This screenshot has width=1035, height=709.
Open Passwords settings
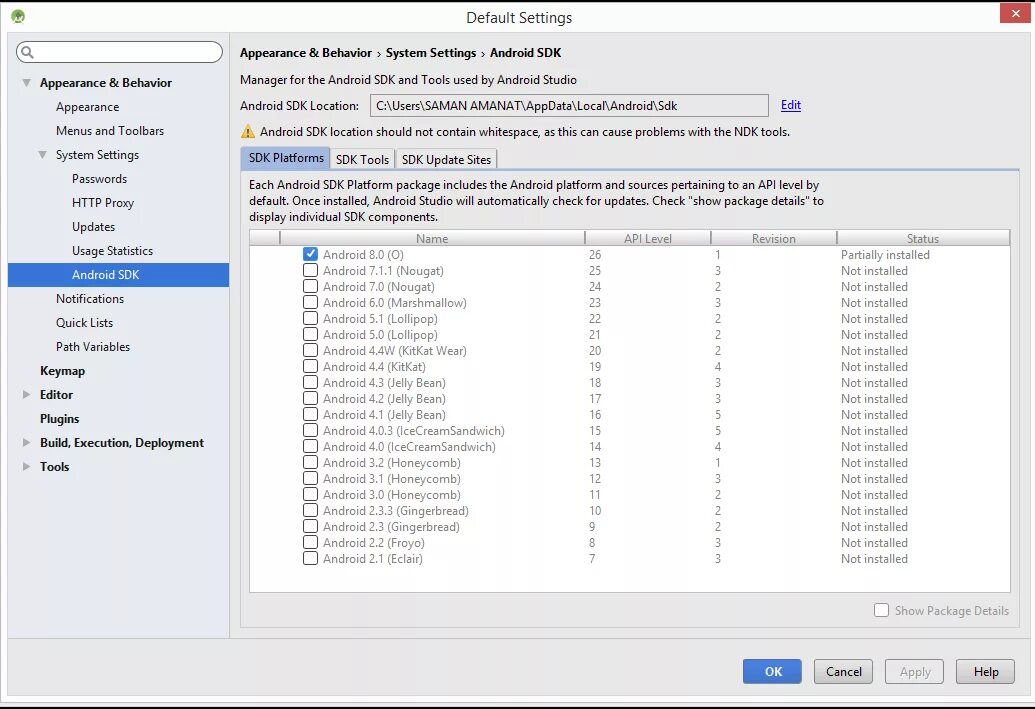tap(99, 179)
